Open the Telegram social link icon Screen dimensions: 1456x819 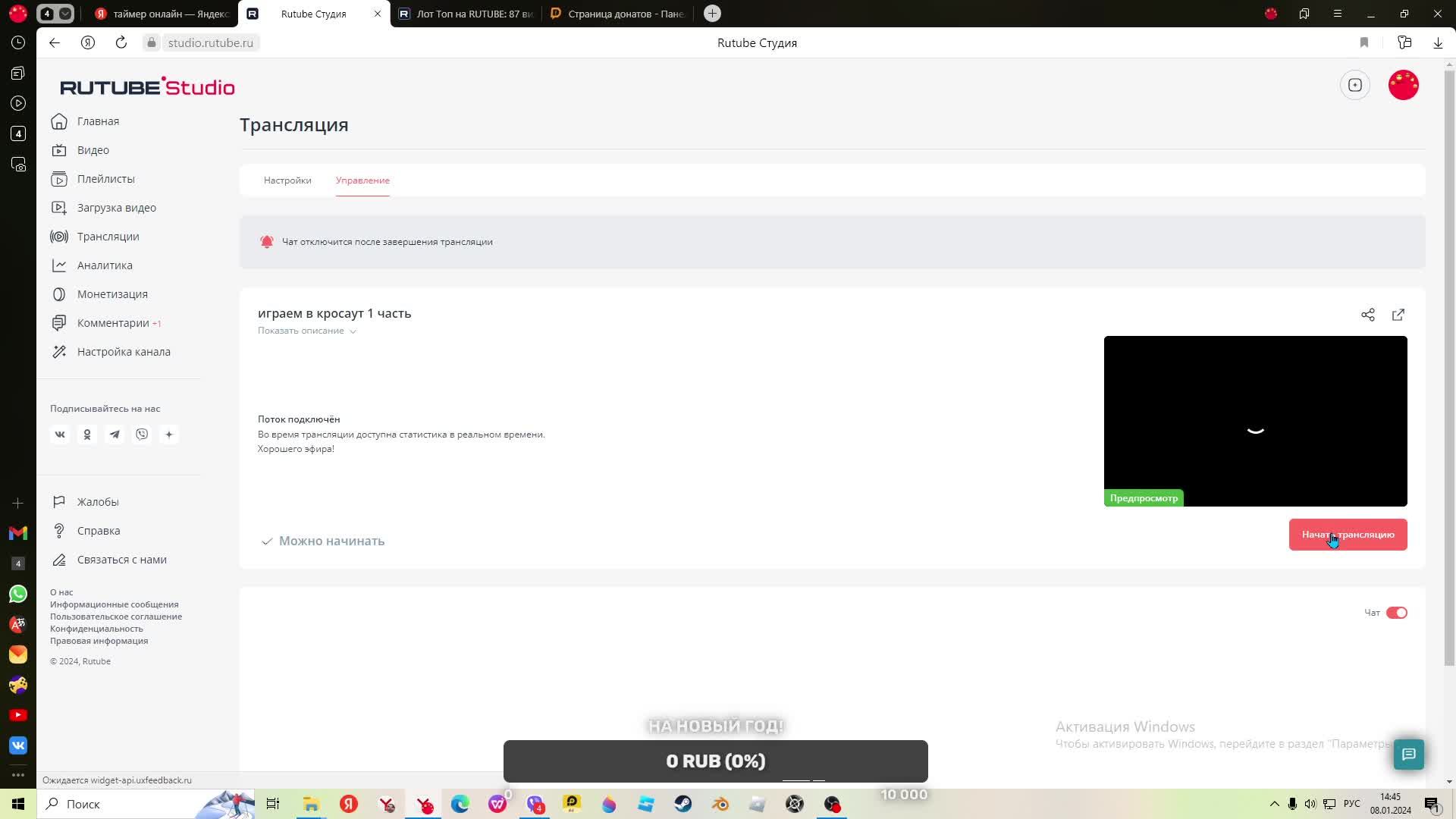click(x=115, y=435)
